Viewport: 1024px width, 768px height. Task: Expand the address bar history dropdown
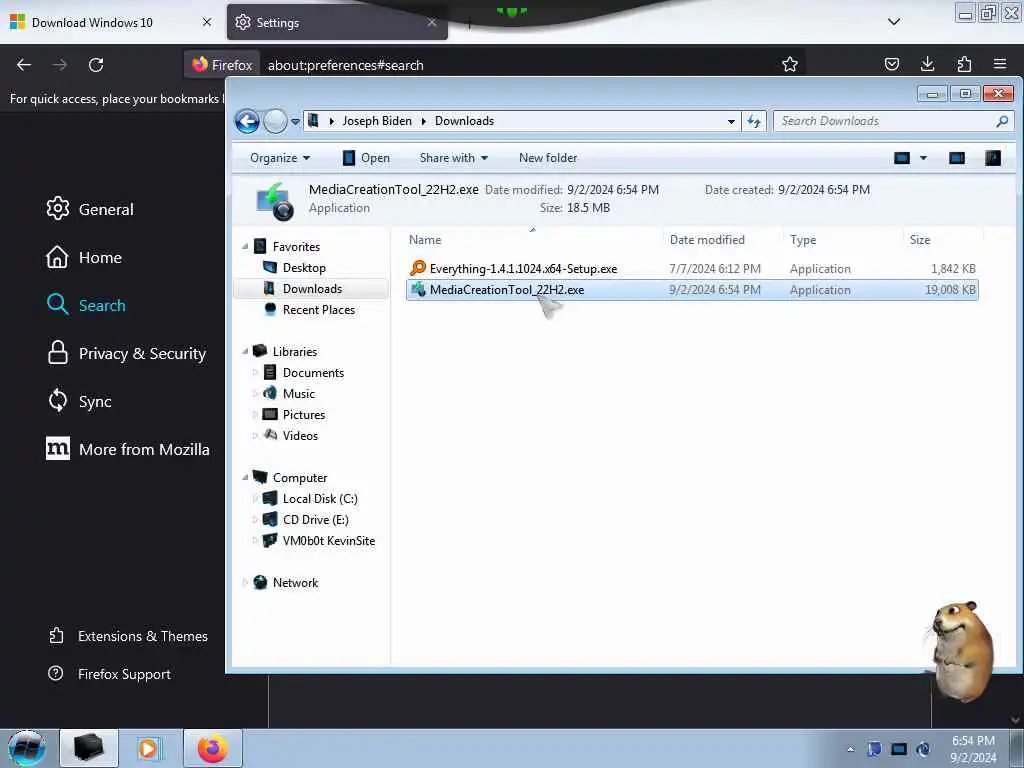click(731, 121)
